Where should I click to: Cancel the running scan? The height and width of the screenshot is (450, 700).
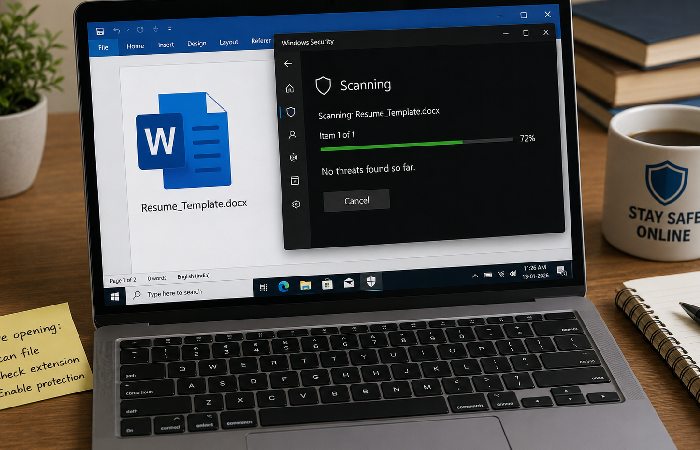(357, 200)
